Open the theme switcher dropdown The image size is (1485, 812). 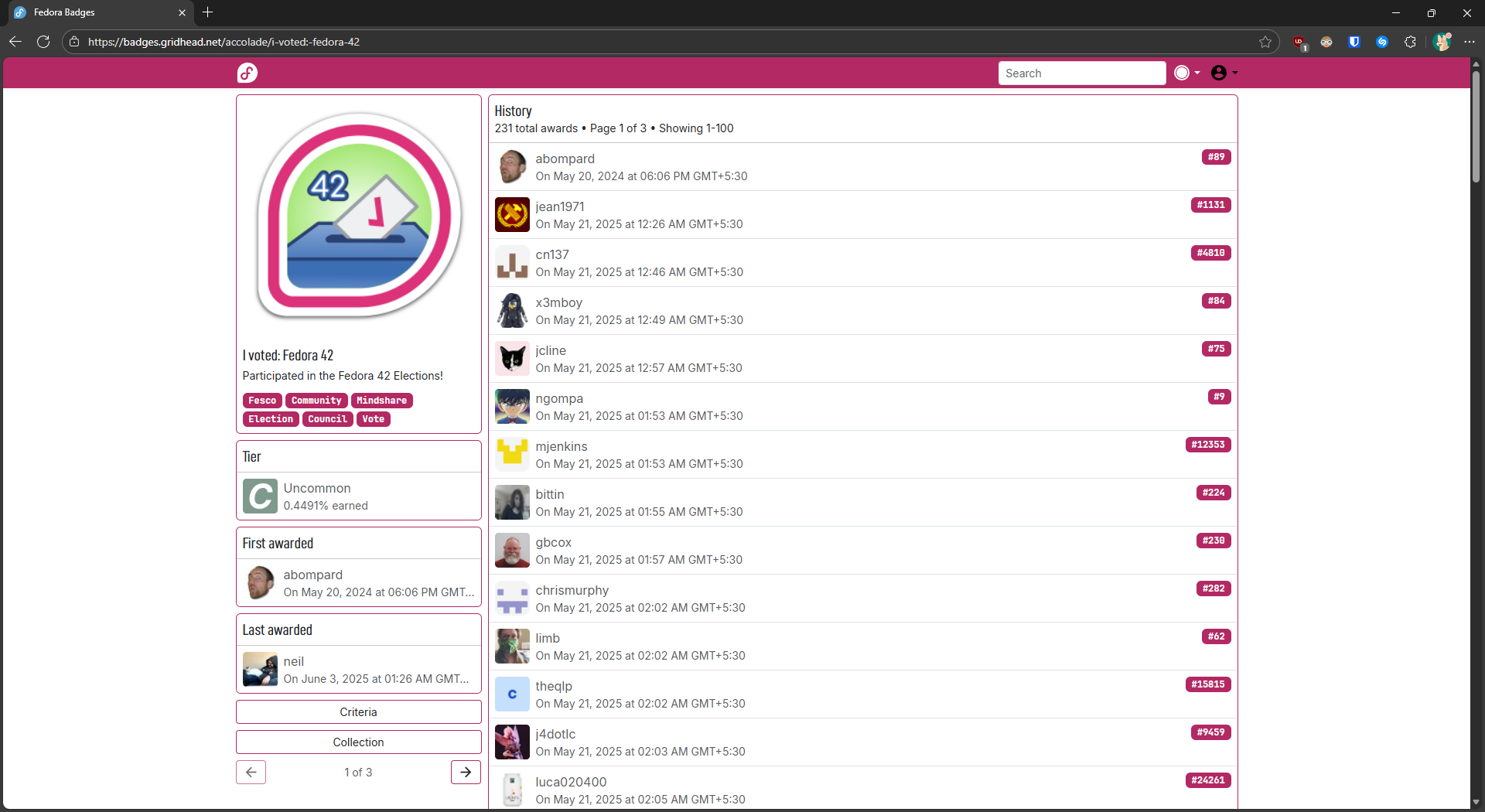pos(1186,73)
